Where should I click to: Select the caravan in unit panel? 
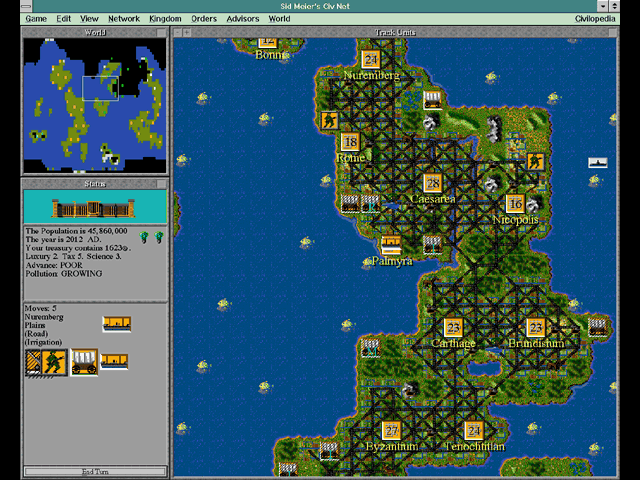click(x=84, y=362)
